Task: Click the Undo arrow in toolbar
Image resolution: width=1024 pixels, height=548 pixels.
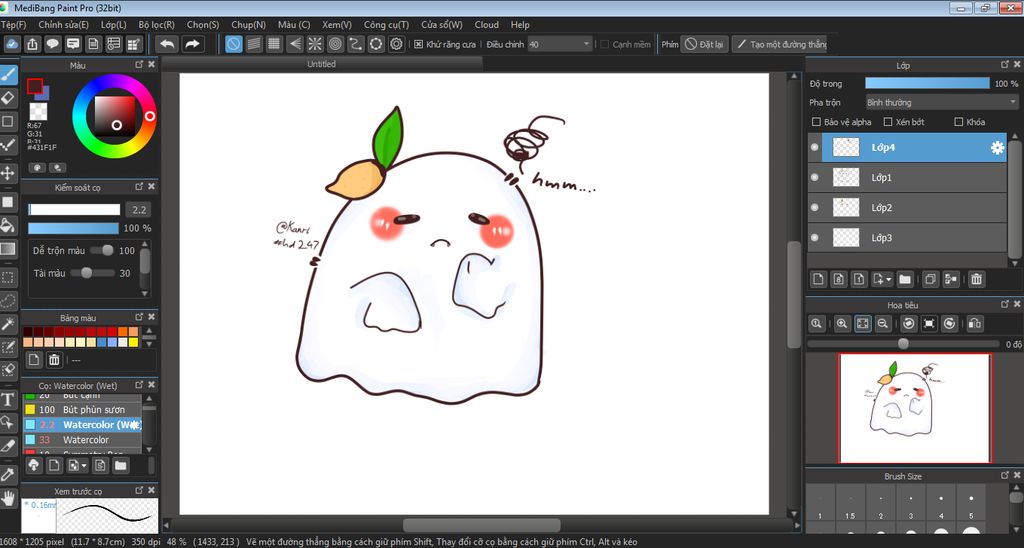Action: [167, 44]
